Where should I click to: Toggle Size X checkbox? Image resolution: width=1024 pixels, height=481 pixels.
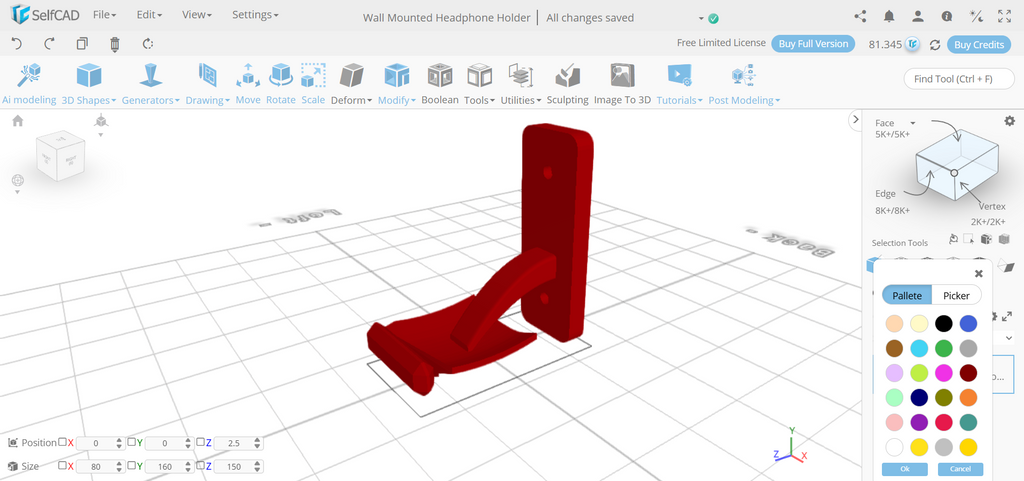coord(63,465)
